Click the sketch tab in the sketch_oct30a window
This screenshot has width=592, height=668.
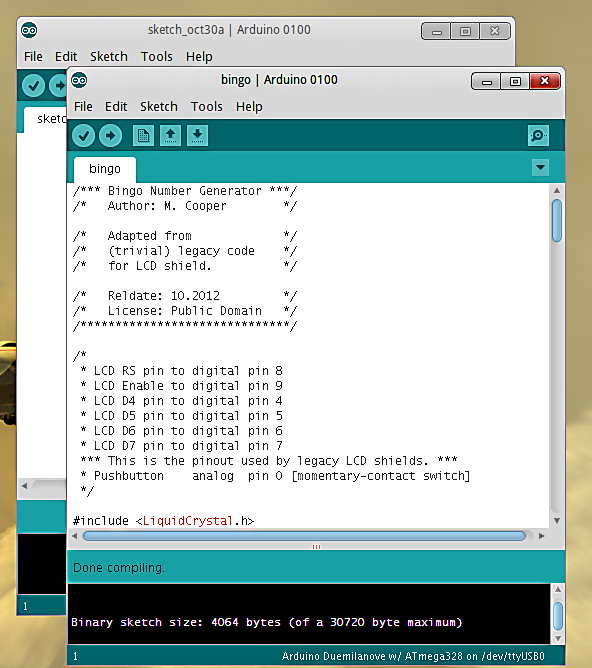coord(46,119)
